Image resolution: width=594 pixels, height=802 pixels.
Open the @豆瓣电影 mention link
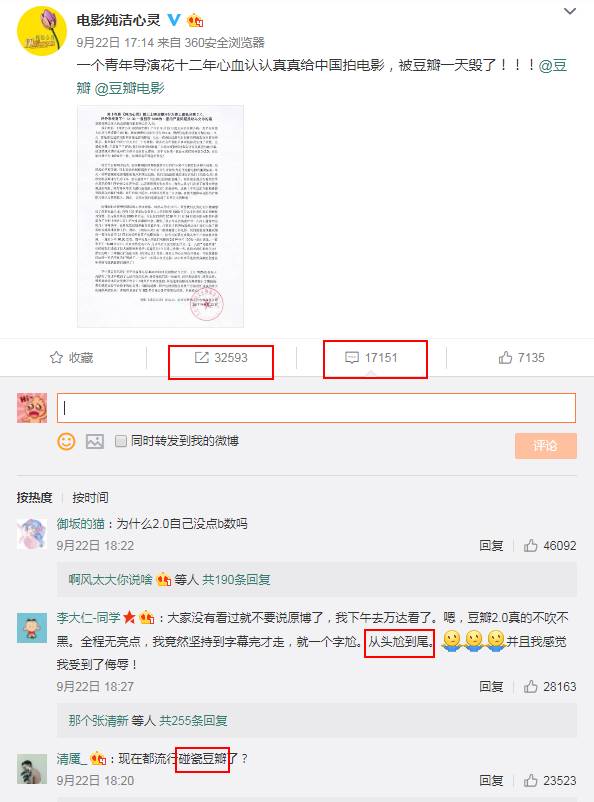[130, 88]
